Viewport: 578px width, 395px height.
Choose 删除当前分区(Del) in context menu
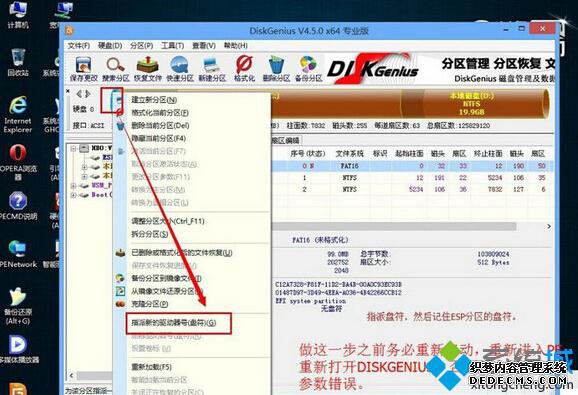click(160, 126)
